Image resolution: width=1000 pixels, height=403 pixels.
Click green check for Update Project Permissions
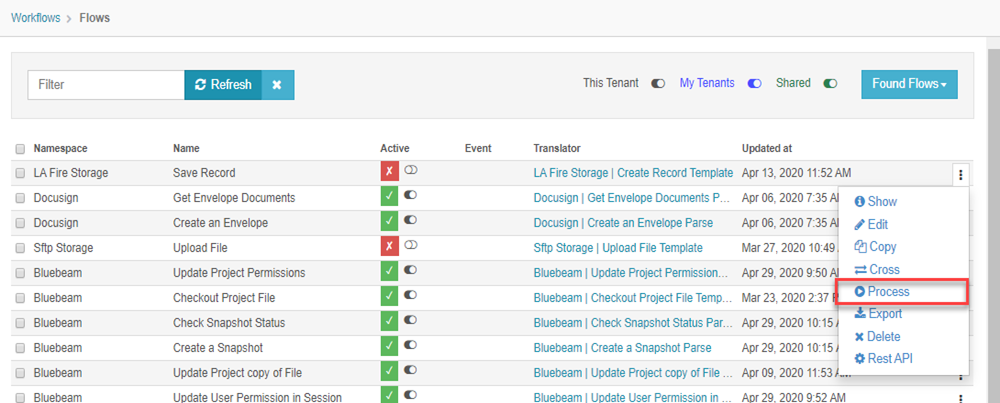coord(389,272)
